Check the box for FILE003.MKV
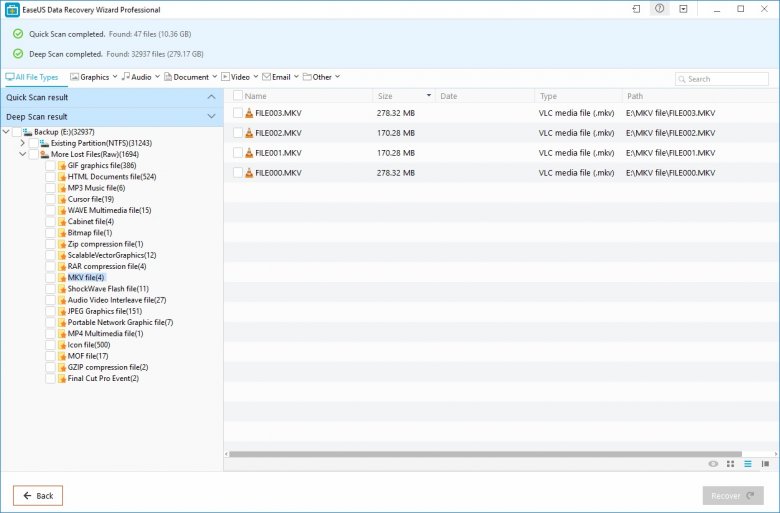This screenshot has height=513, width=780. coord(238,113)
